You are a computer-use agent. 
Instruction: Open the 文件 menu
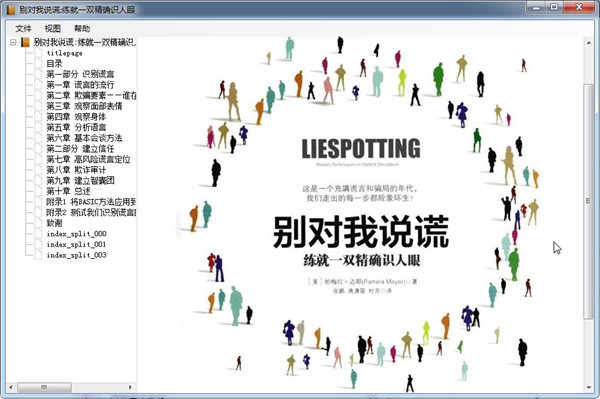coord(23,28)
